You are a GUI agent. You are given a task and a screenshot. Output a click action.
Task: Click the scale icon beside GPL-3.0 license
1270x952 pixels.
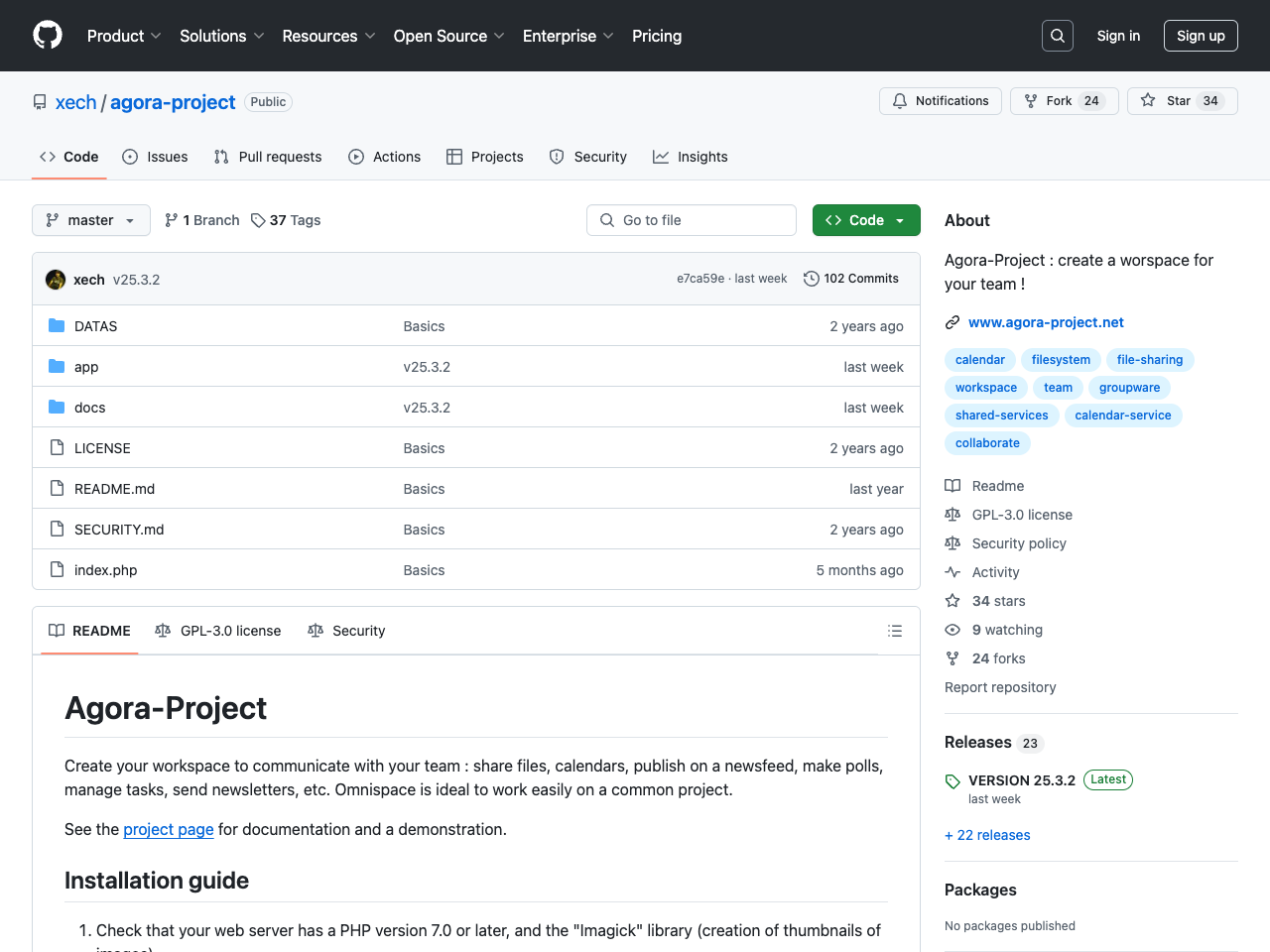click(x=952, y=515)
